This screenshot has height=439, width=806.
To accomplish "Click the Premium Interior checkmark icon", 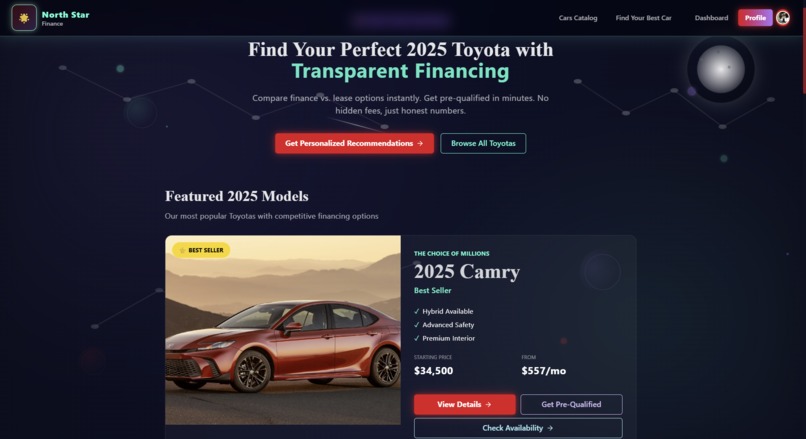I will click(416, 338).
